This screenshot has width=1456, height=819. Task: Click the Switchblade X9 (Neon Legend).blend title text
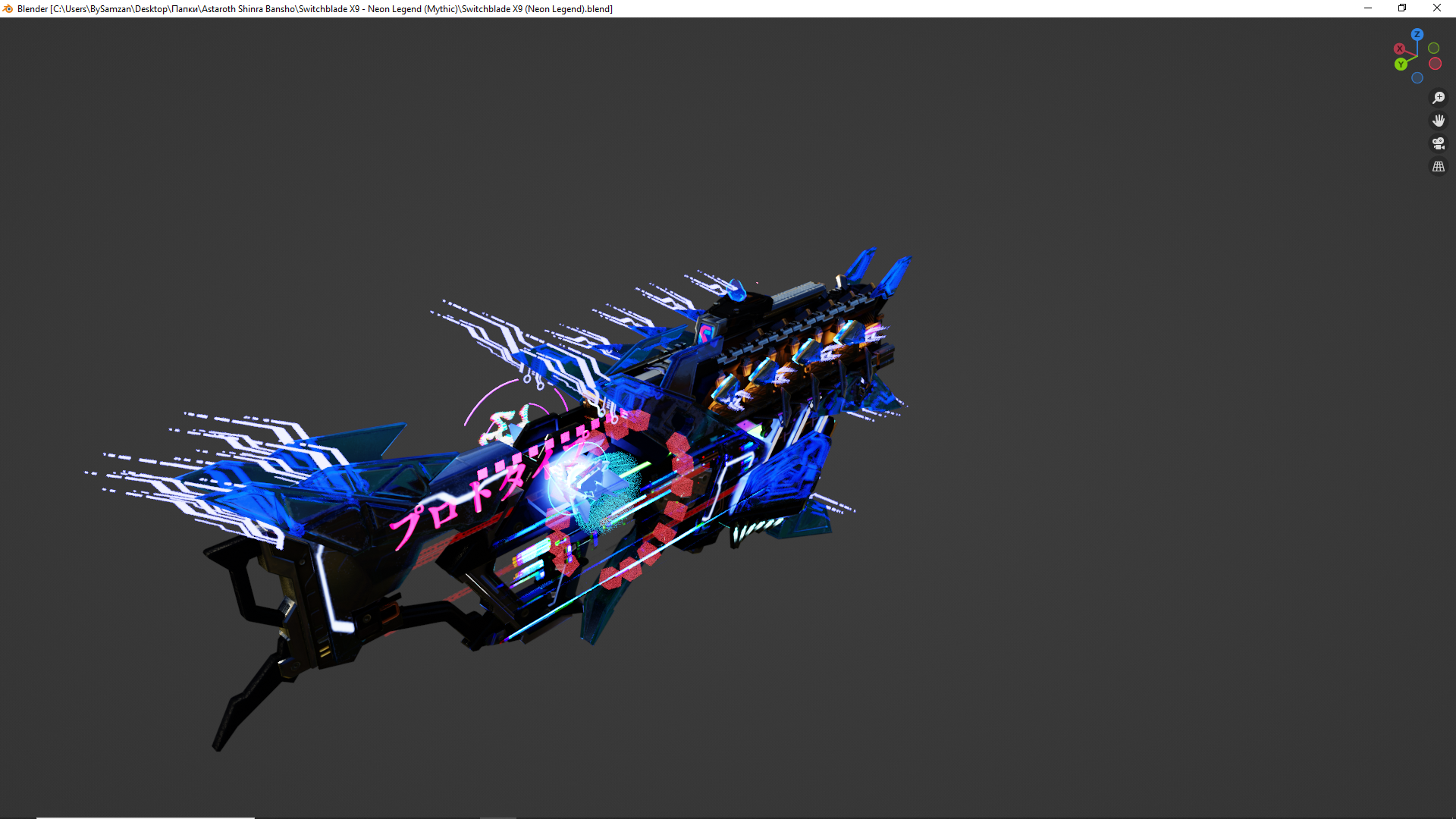click(x=537, y=9)
